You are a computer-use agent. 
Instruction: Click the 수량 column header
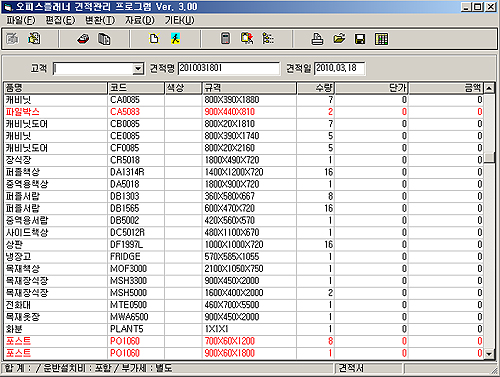tap(316, 88)
